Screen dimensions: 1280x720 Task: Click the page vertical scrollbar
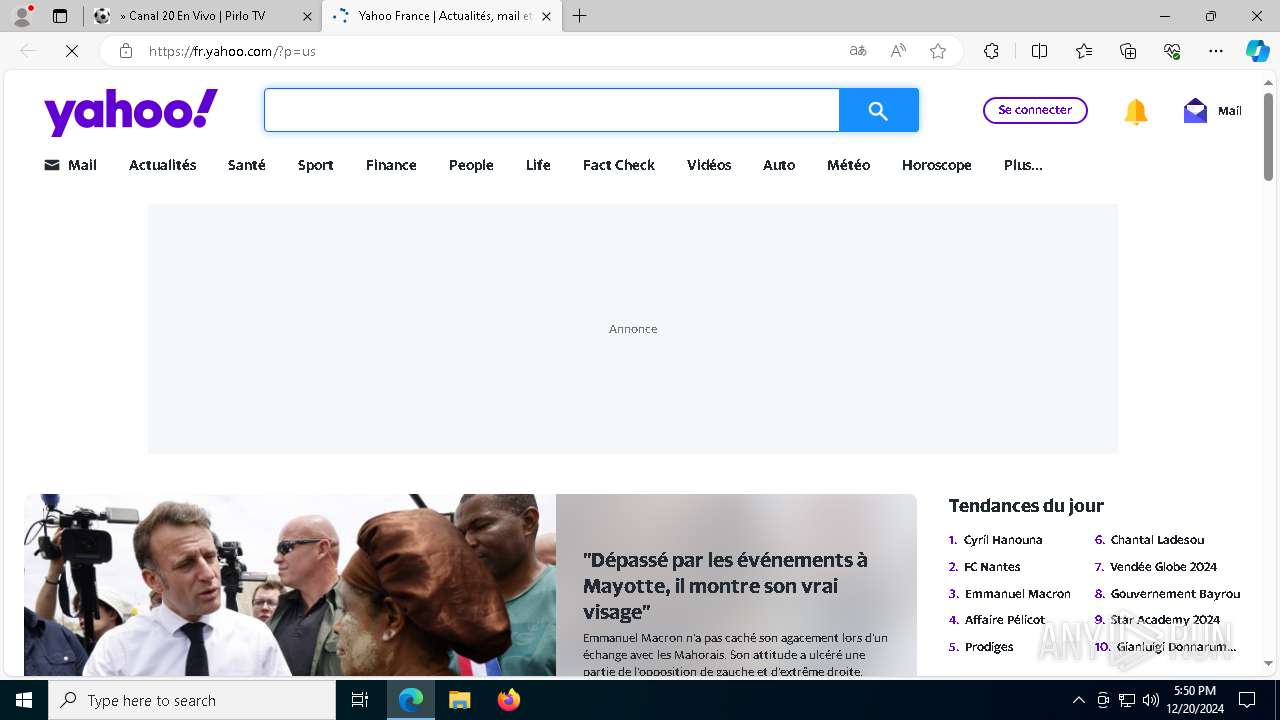1268,138
